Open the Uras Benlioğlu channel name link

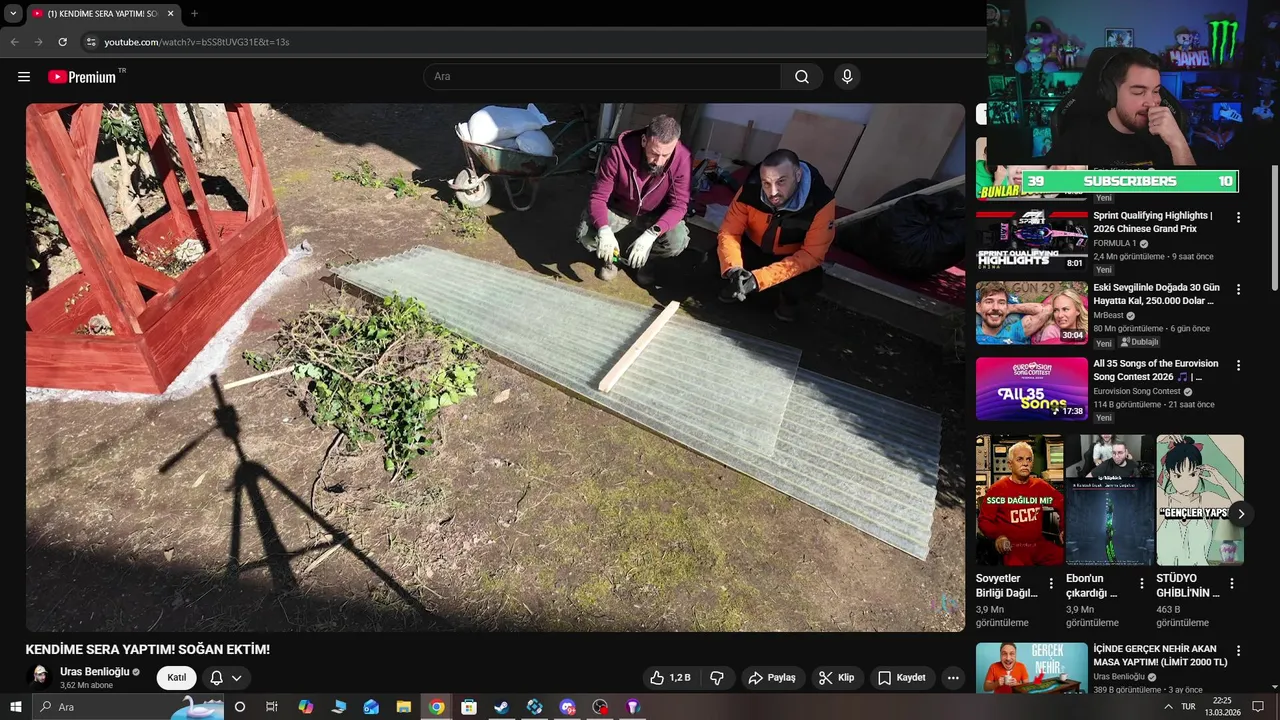pos(95,672)
